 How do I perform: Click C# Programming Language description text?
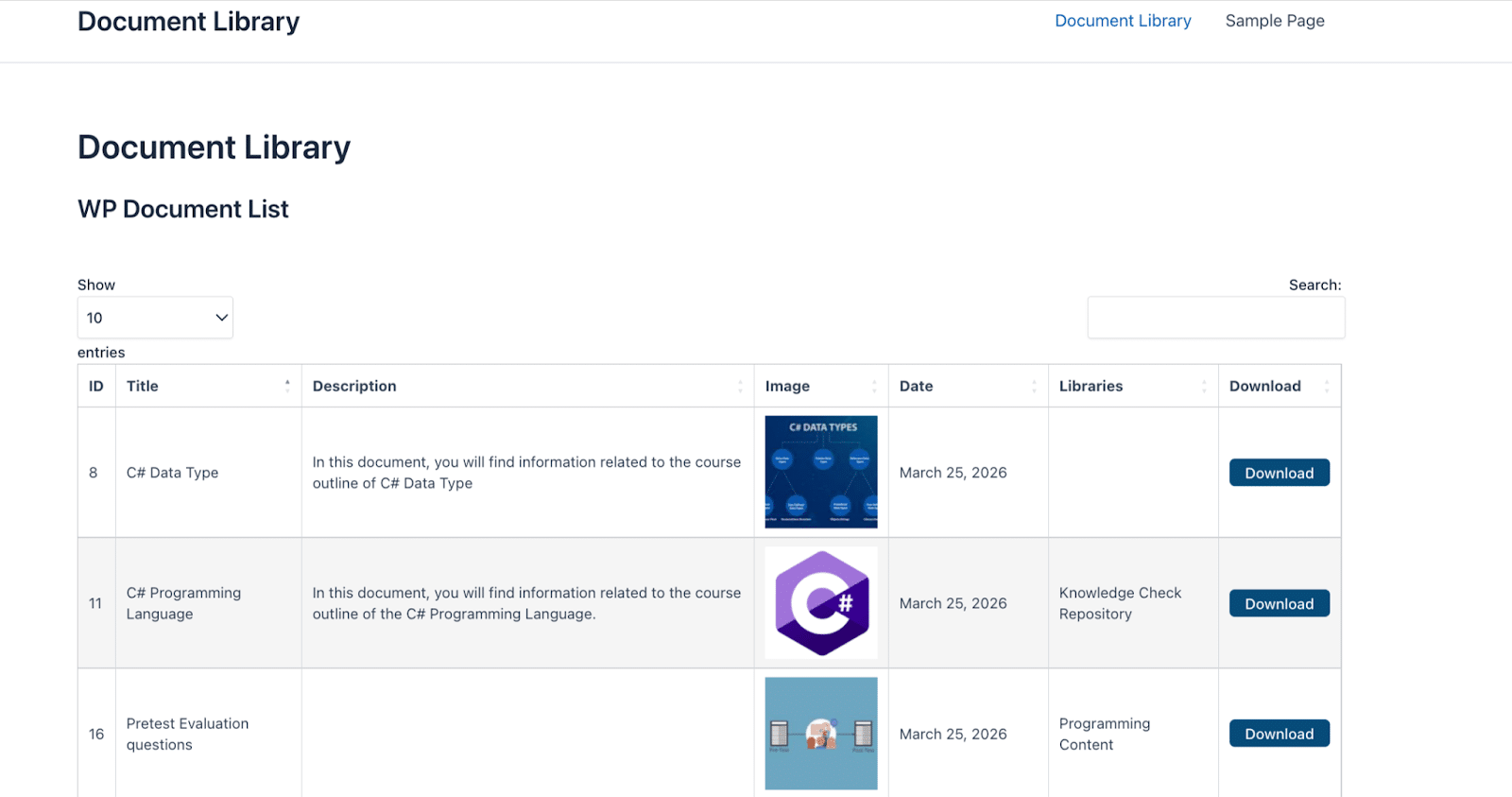point(526,603)
